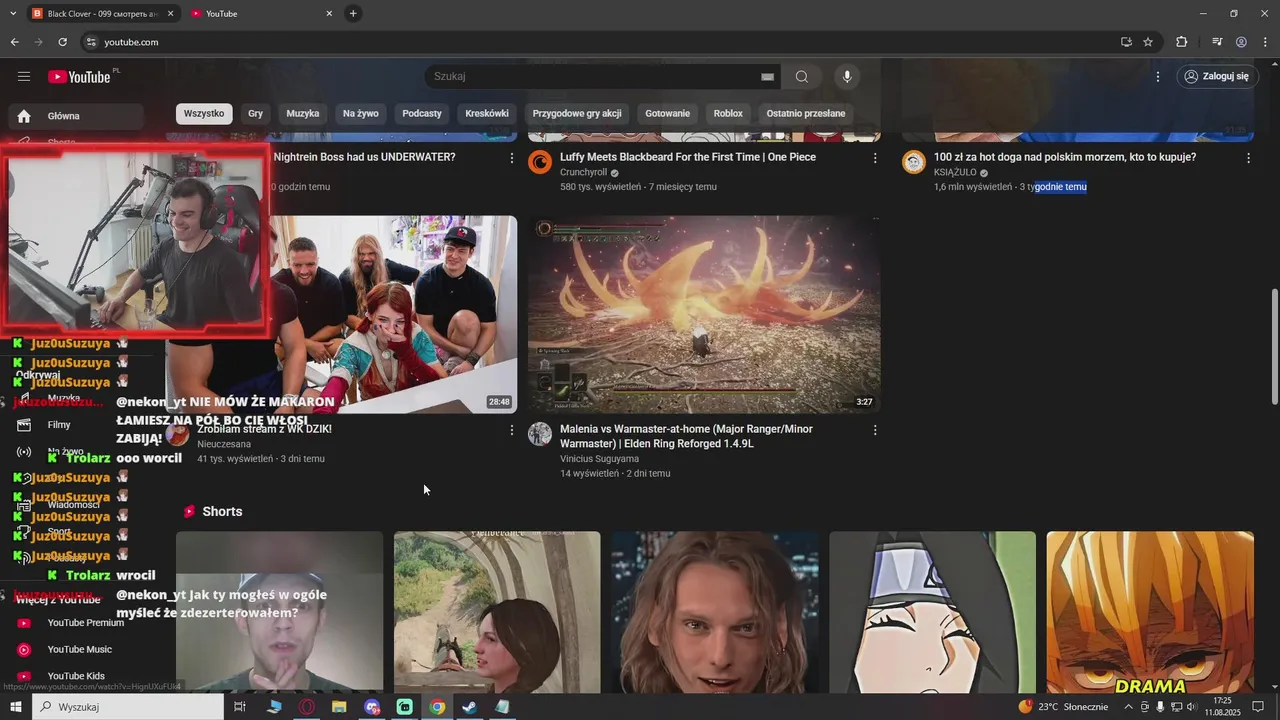Open Chrome media control icon

(1217, 42)
